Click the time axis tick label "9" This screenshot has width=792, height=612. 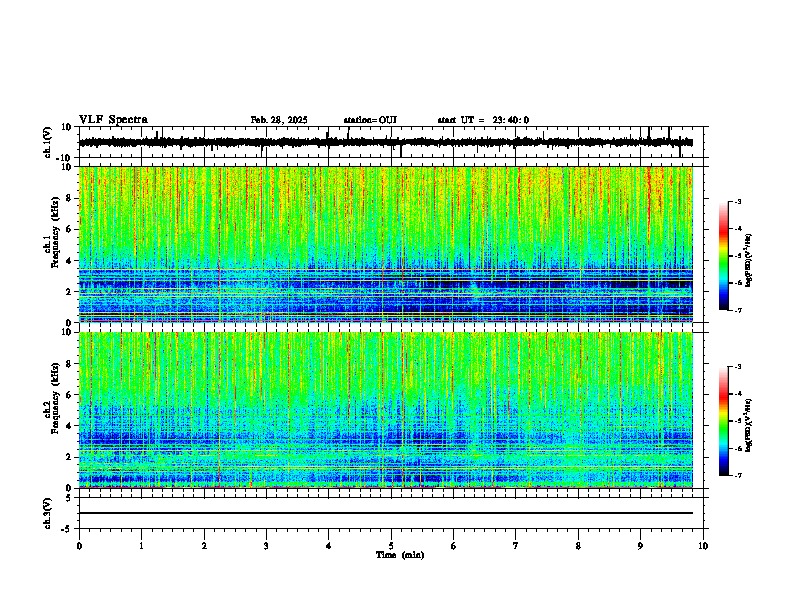point(640,546)
